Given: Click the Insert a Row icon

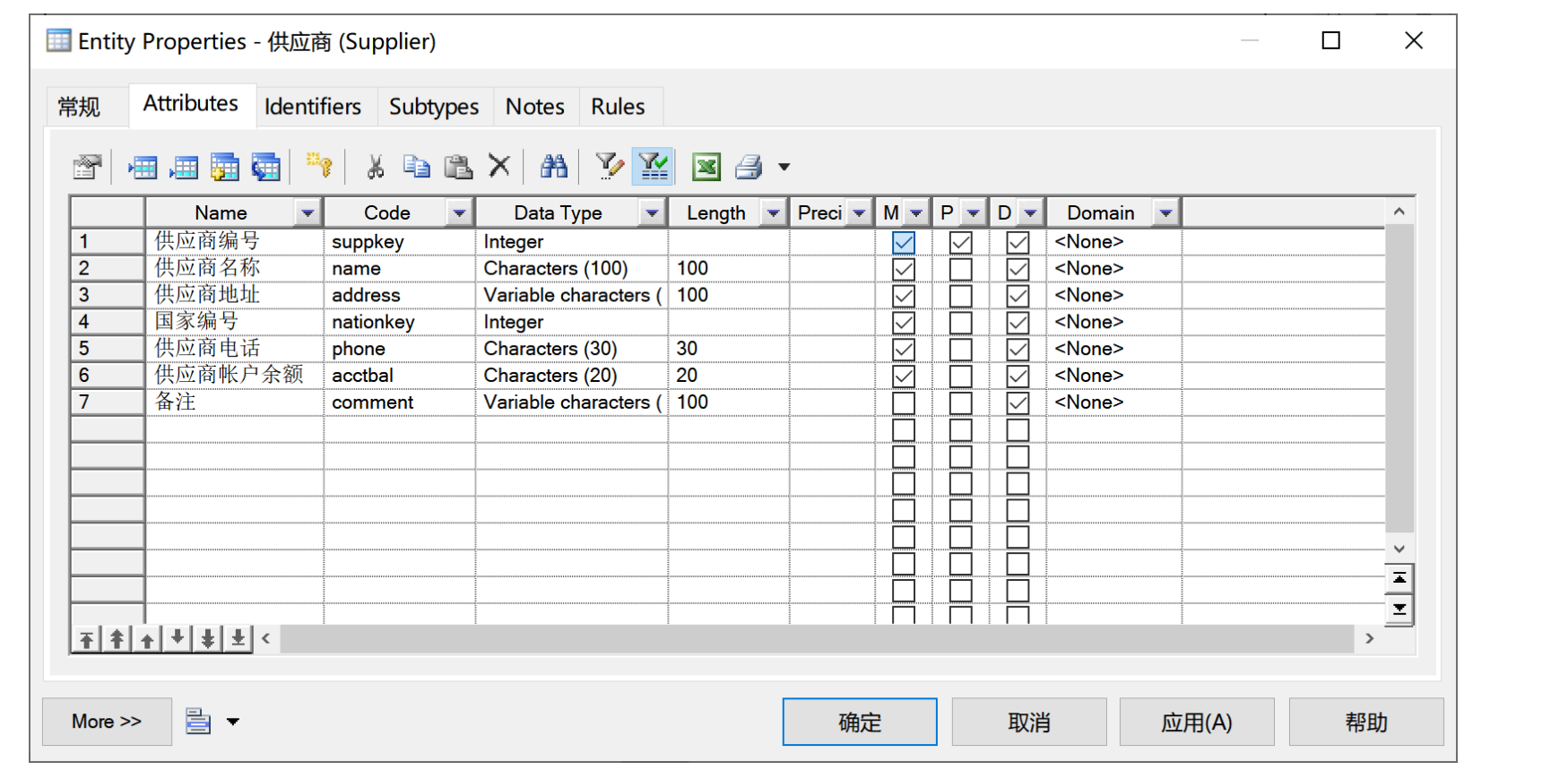Looking at the screenshot, I should click(x=143, y=167).
